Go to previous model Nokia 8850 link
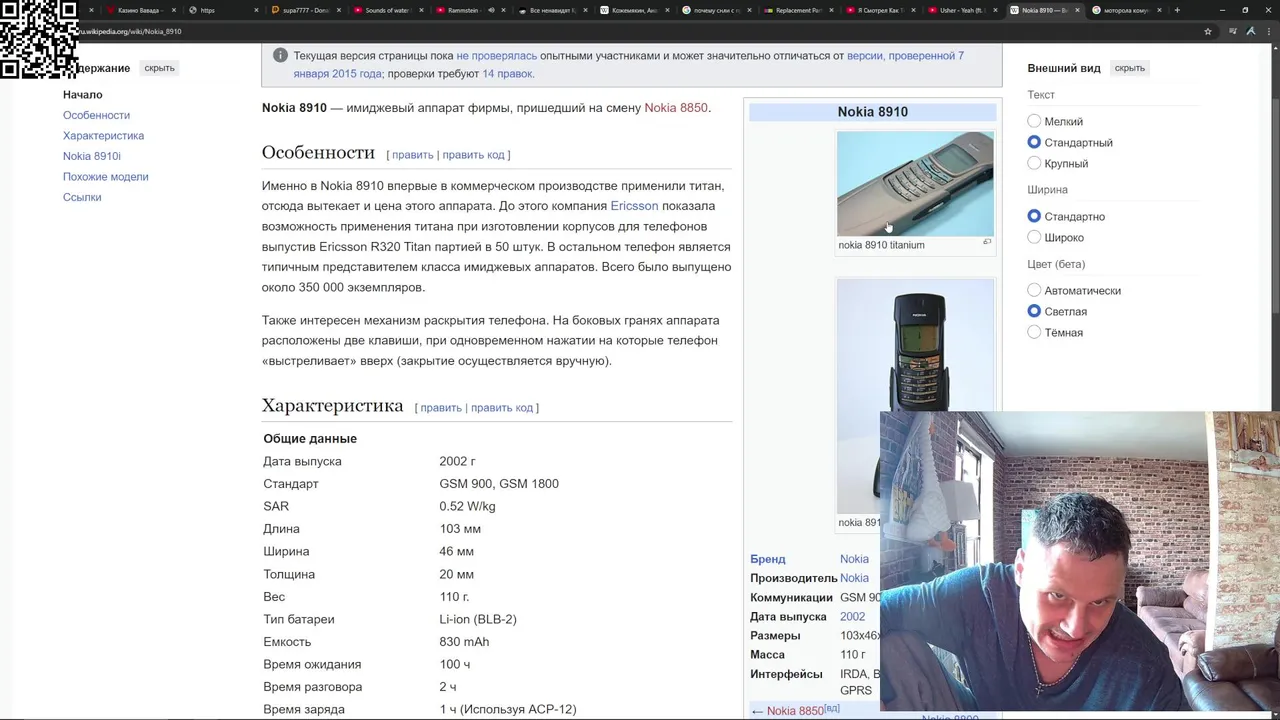 pyautogui.click(x=795, y=711)
